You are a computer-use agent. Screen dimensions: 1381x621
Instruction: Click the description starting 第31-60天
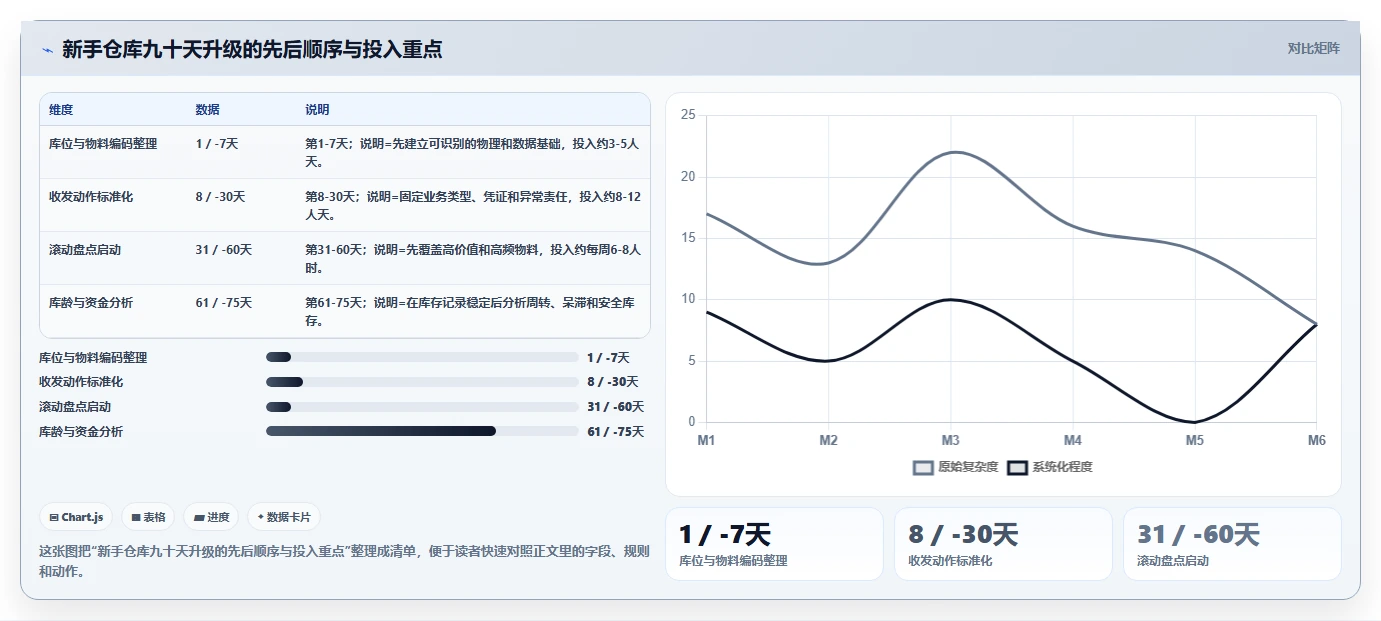coord(472,258)
